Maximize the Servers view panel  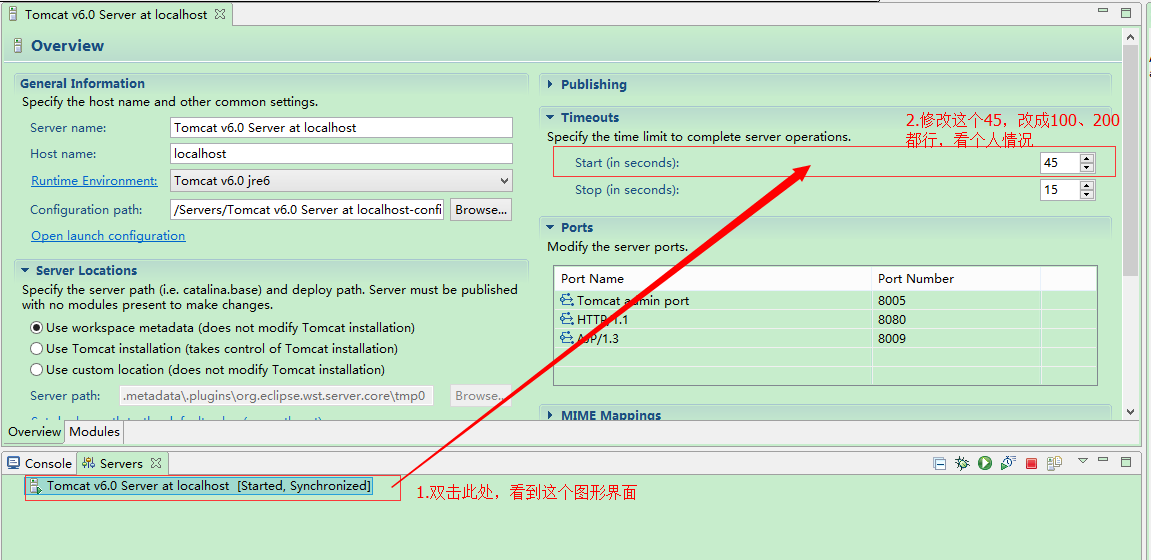pyautogui.click(x=1126, y=462)
